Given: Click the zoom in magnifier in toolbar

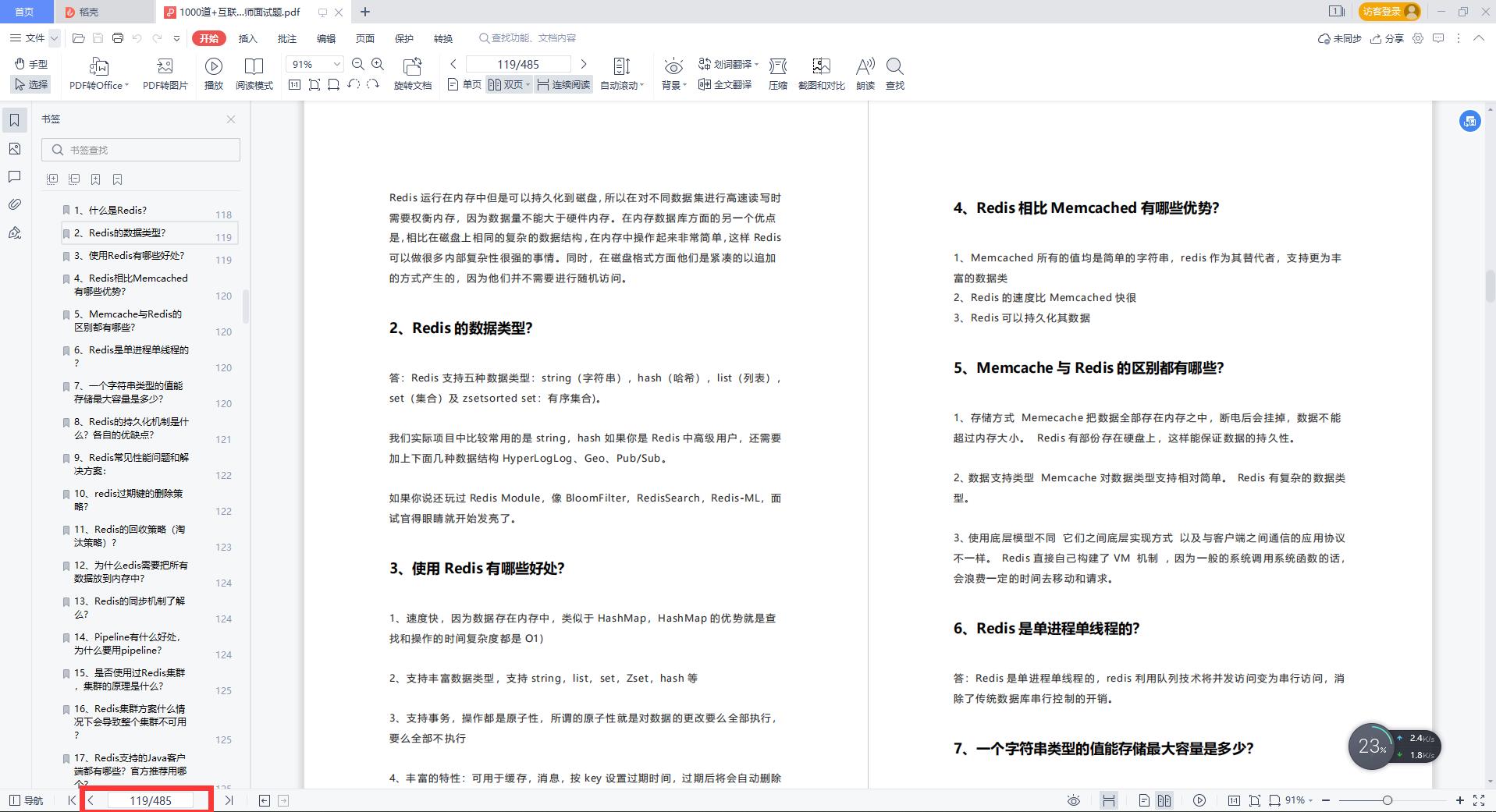Looking at the screenshot, I should [378, 64].
